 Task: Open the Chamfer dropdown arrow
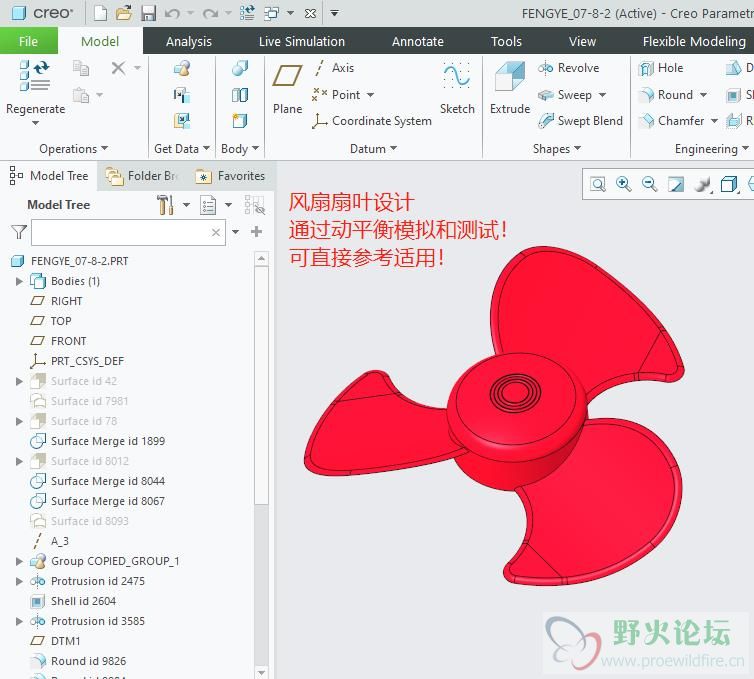pyautogui.click(x=714, y=121)
